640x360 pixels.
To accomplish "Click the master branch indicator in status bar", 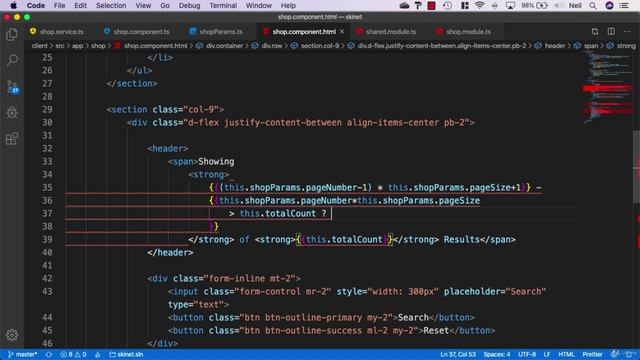I will (x=22, y=354).
